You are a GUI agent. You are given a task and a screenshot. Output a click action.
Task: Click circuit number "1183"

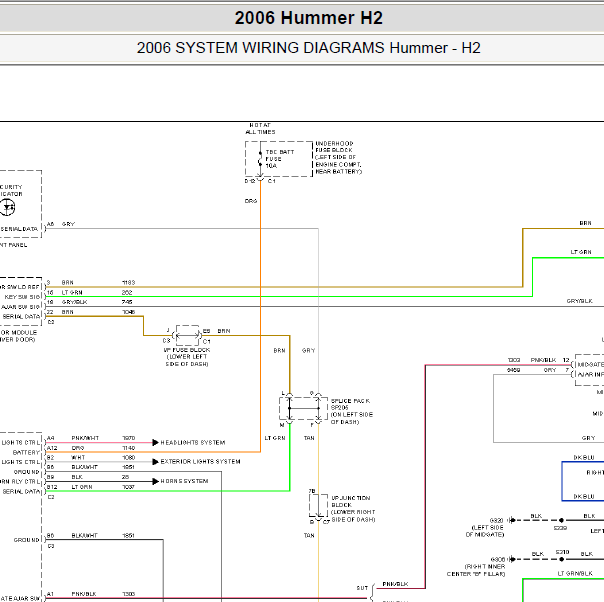coord(129,283)
